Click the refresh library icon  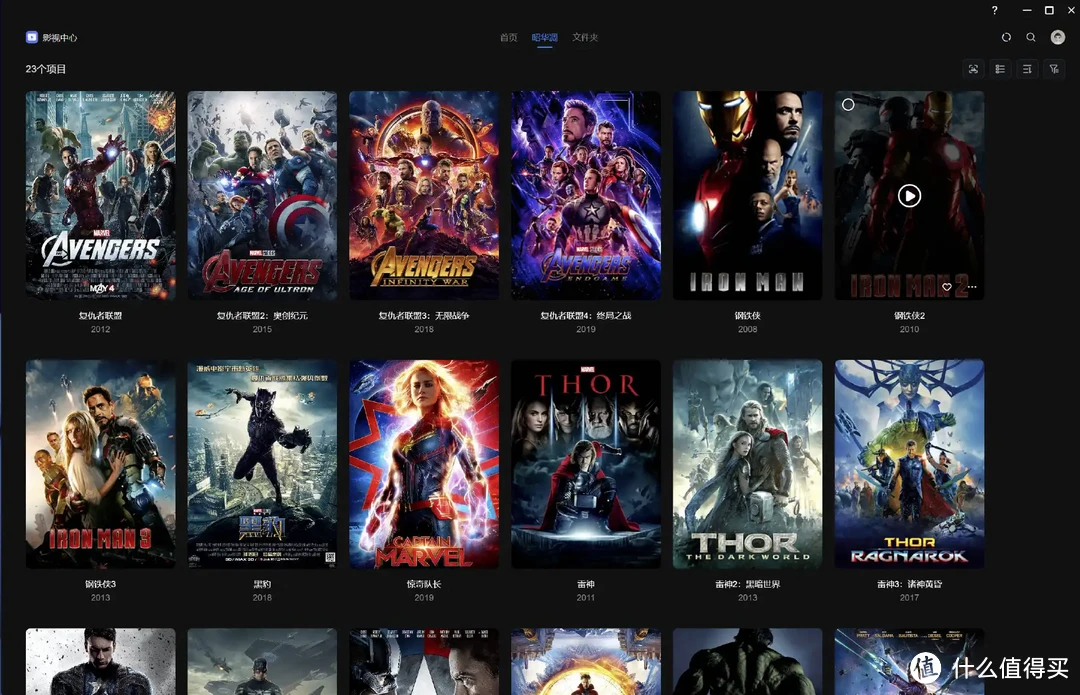tap(1006, 37)
